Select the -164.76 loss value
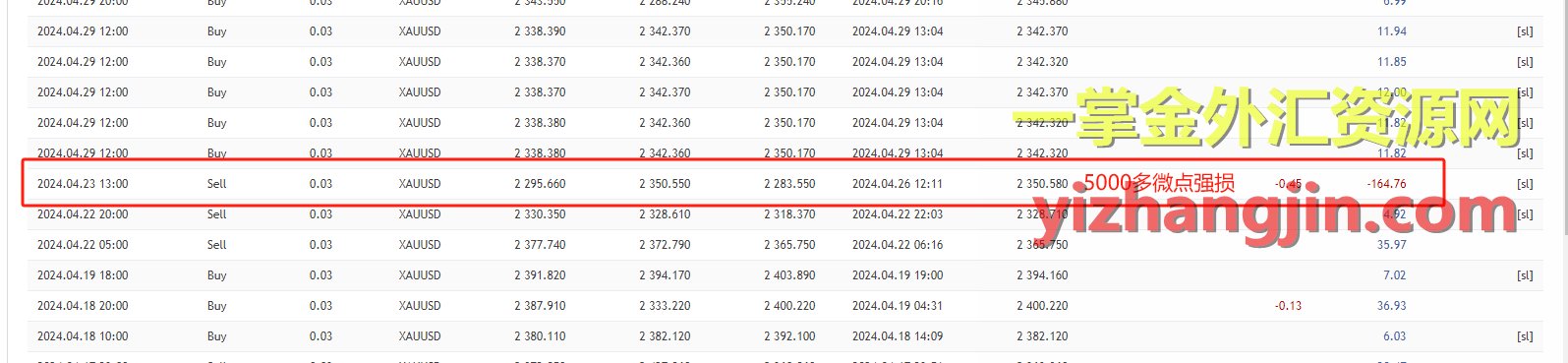 (x=1386, y=184)
